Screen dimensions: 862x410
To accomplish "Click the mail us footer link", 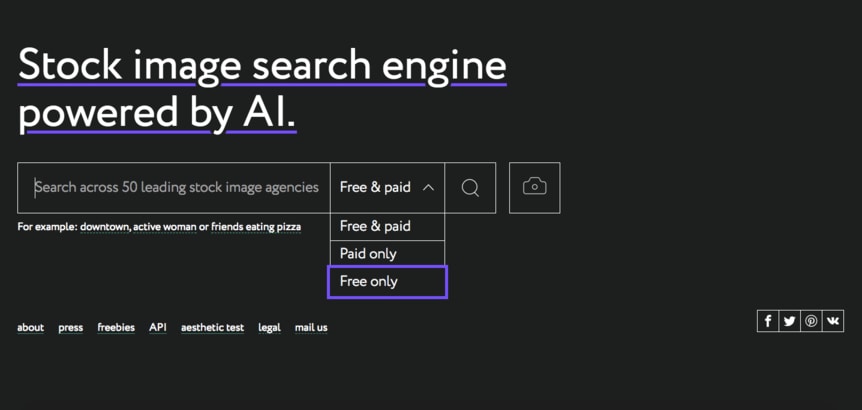I will [x=311, y=328].
